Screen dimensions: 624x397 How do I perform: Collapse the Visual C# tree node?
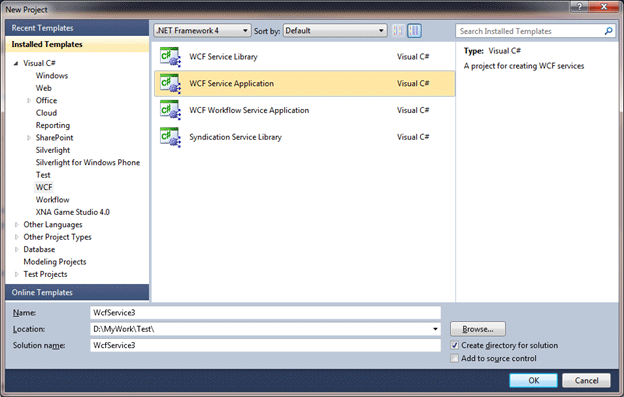point(16,63)
